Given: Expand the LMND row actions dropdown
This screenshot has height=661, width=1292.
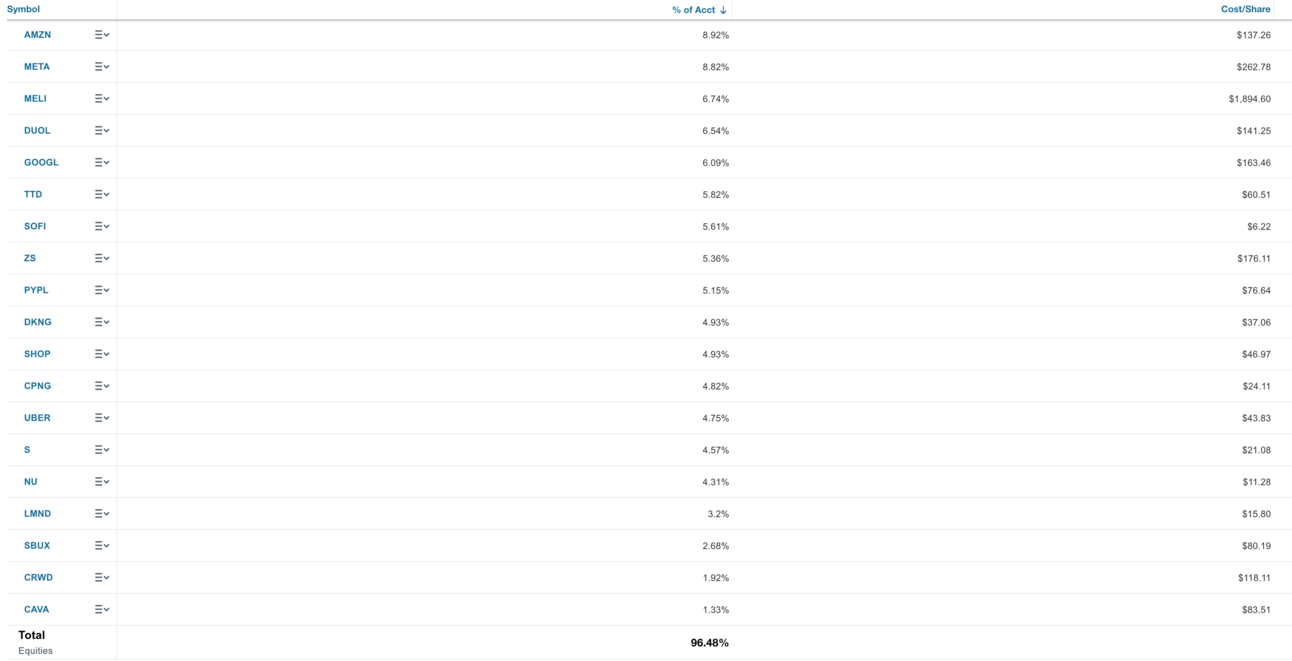Looking at the screenshot, I should pos(102,514).
